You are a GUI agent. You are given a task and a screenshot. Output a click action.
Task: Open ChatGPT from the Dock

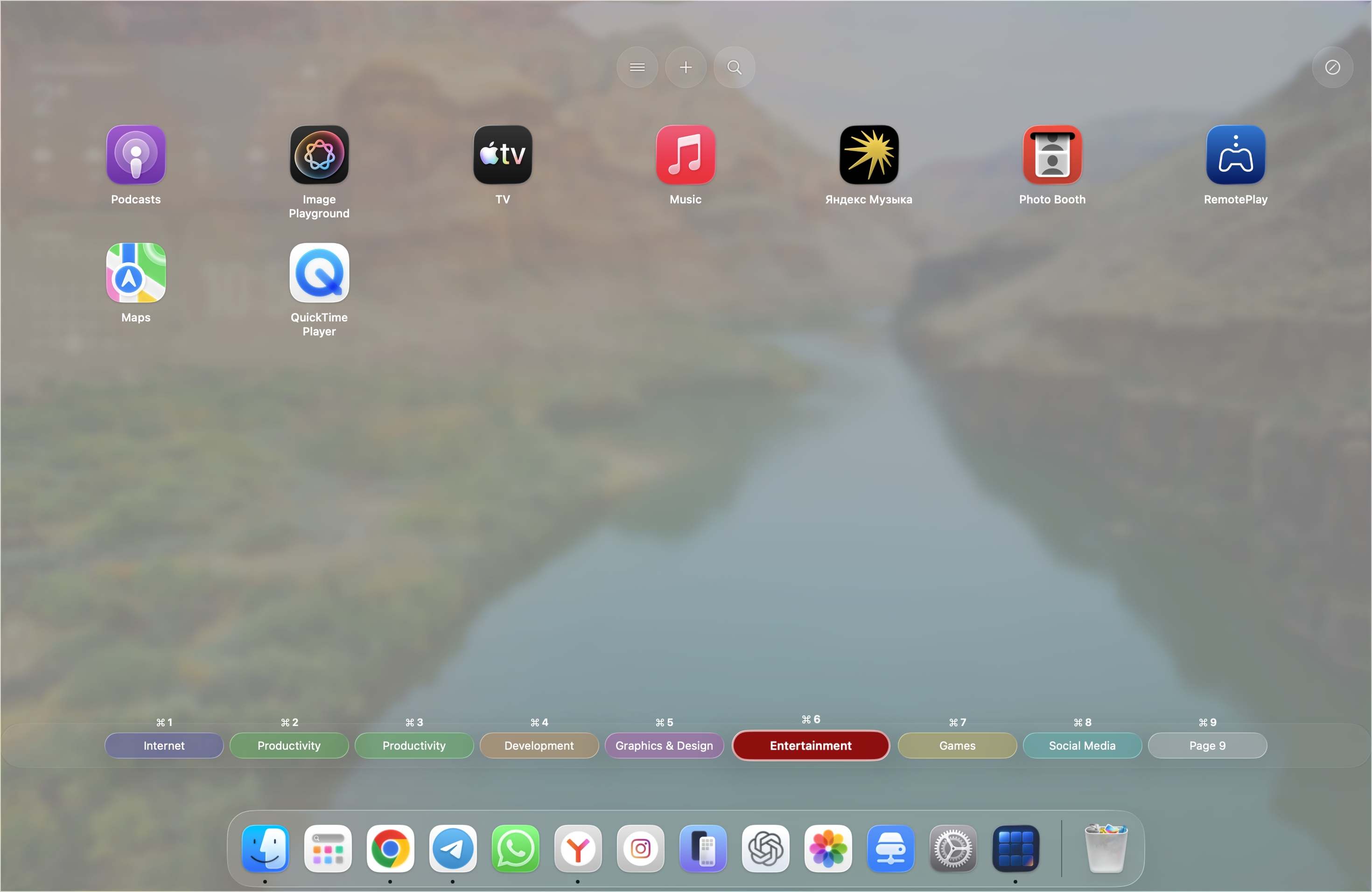(x=765, y=849)
